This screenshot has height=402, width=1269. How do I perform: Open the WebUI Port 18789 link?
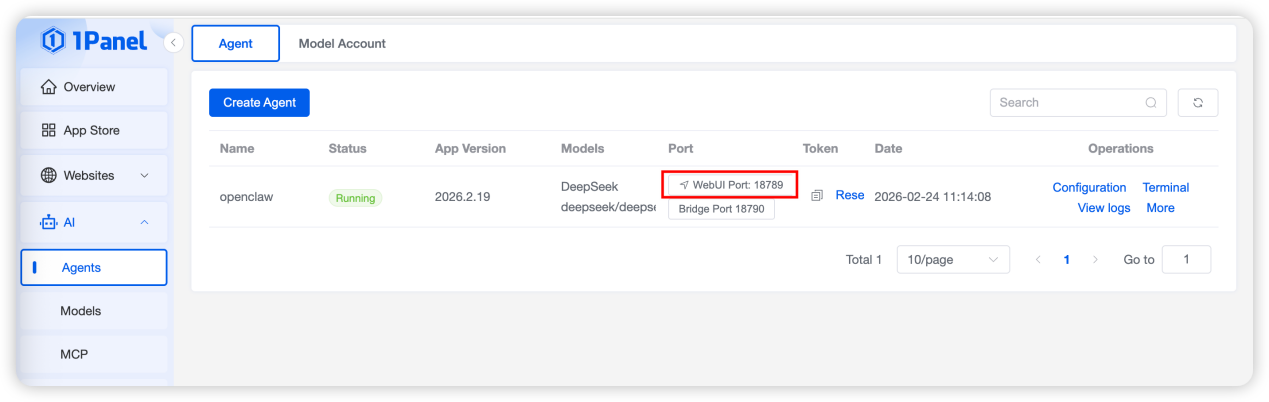[x=730, y=185]
